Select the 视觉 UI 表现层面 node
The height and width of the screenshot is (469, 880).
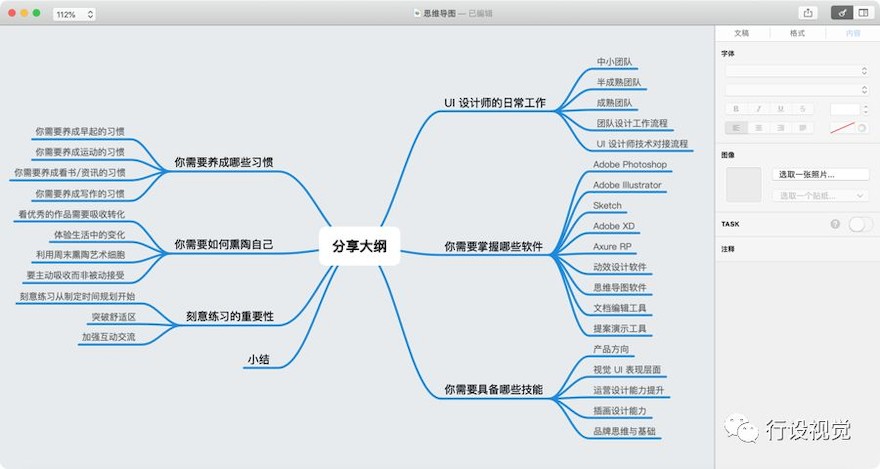(627, 370)
